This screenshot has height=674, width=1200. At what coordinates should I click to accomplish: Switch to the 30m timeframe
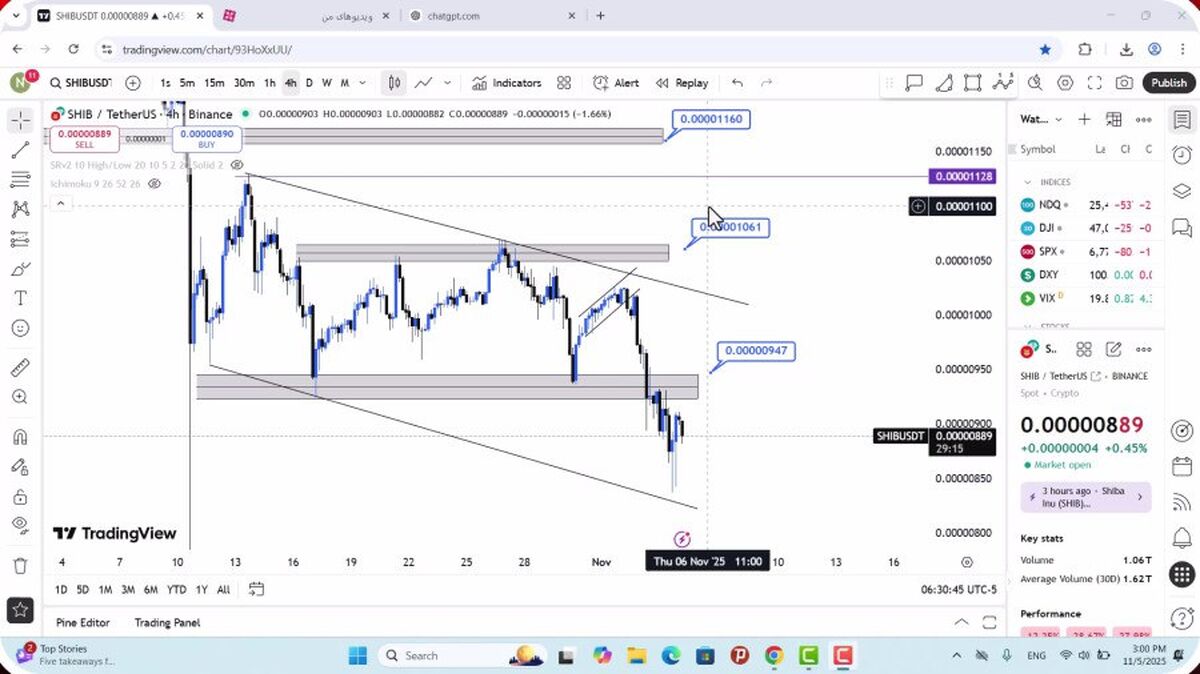click(244, 83)
